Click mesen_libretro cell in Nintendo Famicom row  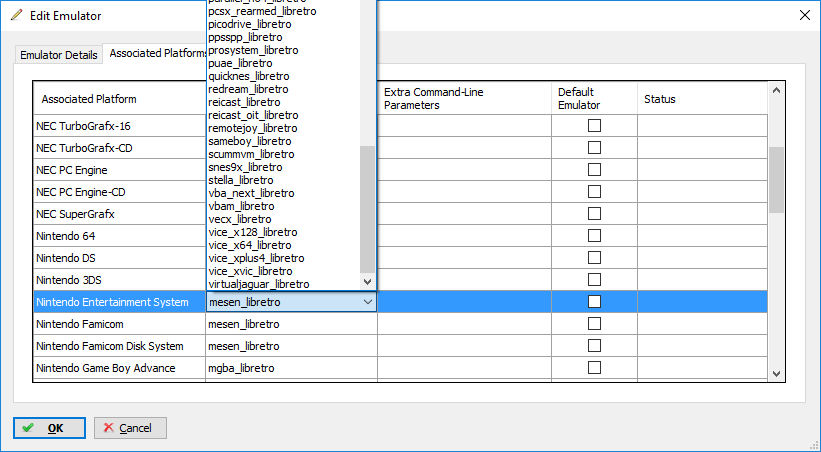click(291, 324)
